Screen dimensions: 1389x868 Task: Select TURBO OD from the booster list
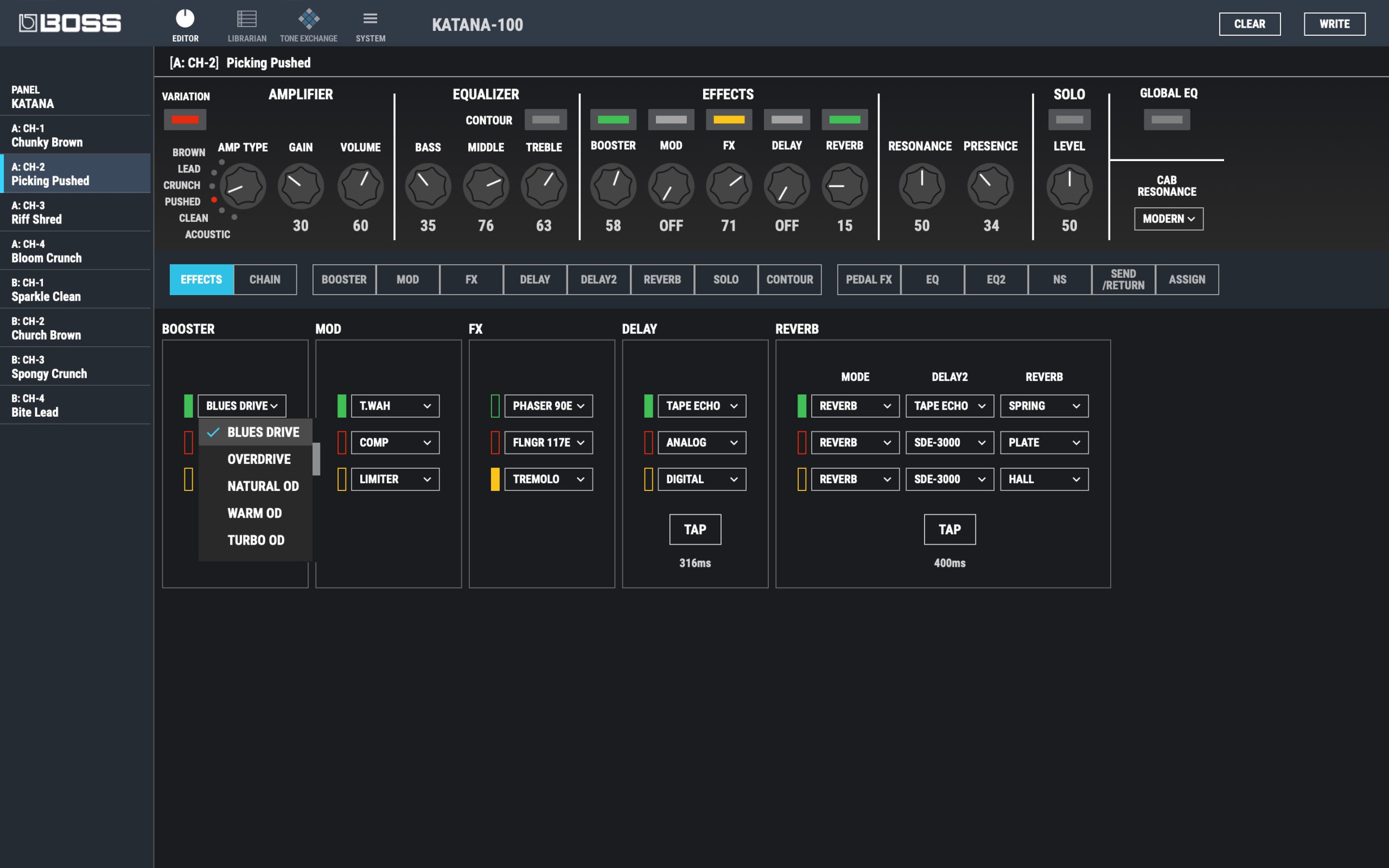pyautogui.click(x=256, y=540)
